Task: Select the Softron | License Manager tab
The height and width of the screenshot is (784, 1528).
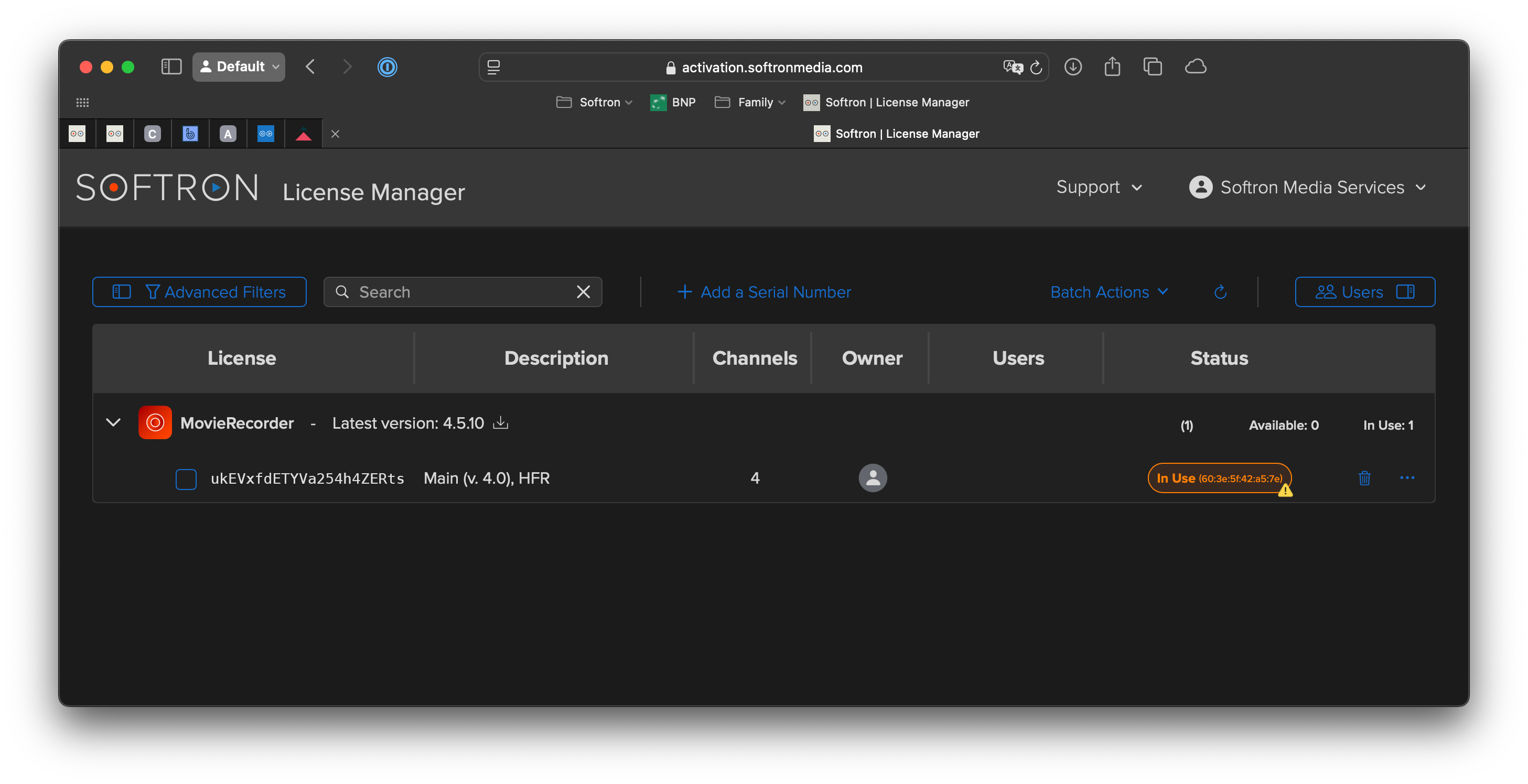Action: point(896,134)
